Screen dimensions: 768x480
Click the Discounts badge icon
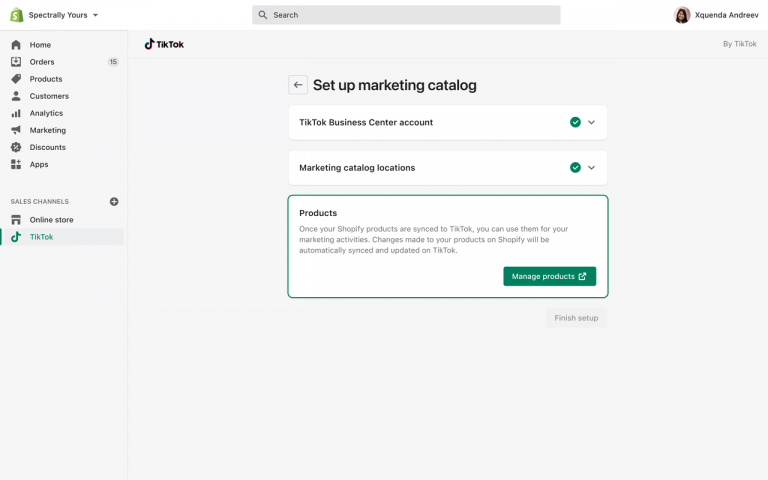[16, 147]
